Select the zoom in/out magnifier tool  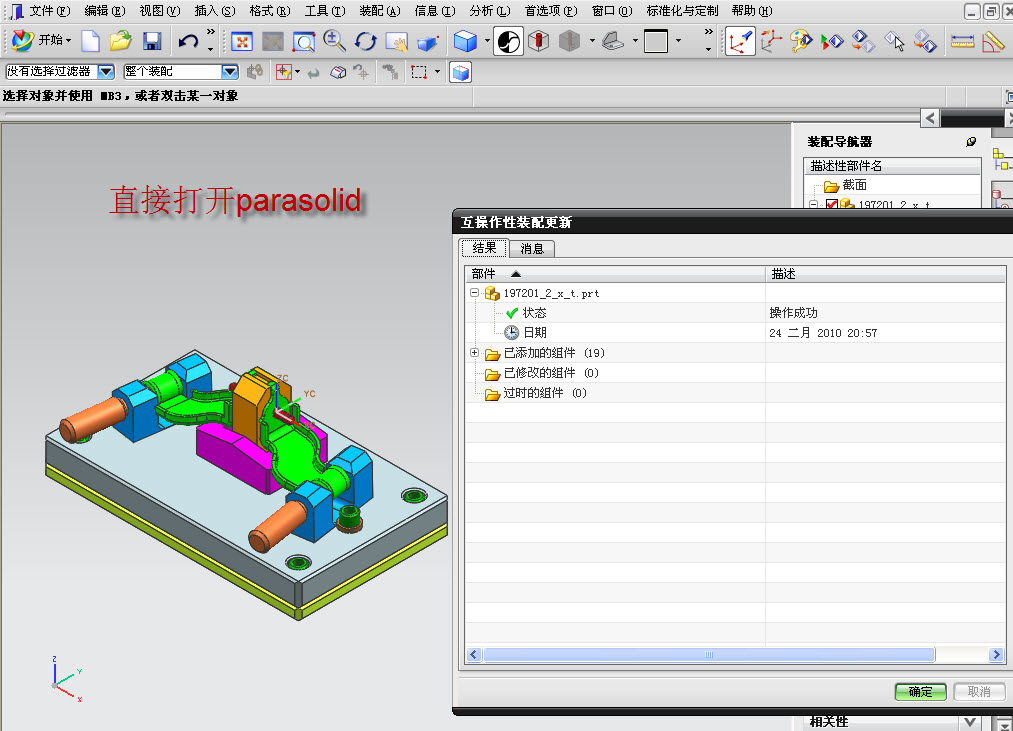pos(334,41)
